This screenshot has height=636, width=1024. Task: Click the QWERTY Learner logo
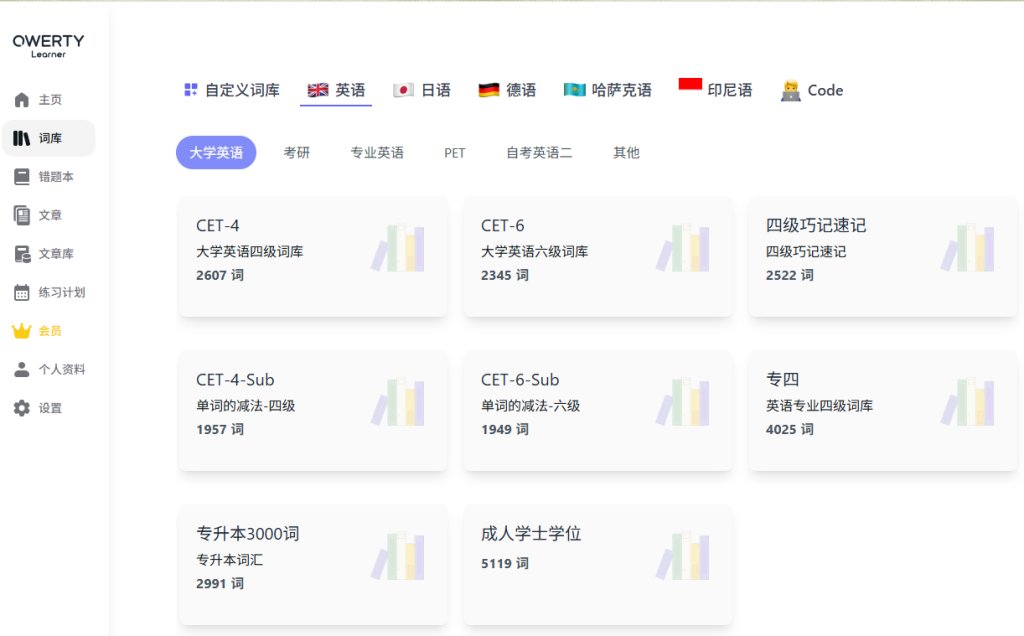pos(48,46)
